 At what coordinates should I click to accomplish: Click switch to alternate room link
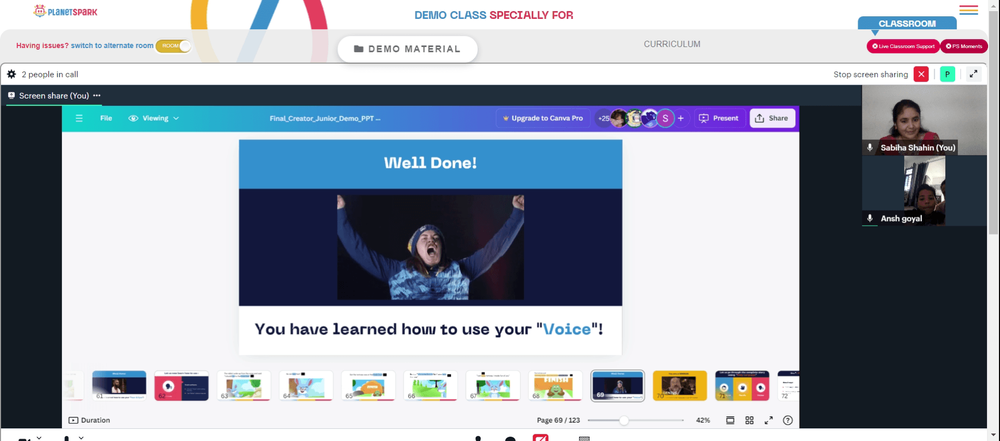click(112, 45)
